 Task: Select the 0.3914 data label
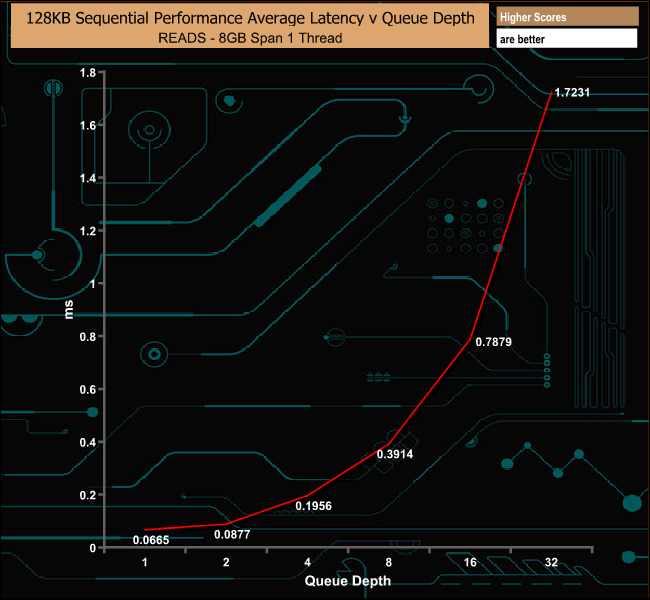point(395,454)
